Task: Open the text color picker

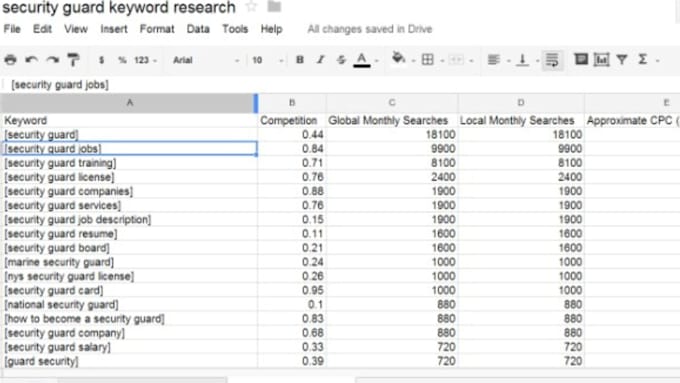Action: (362, 60)
